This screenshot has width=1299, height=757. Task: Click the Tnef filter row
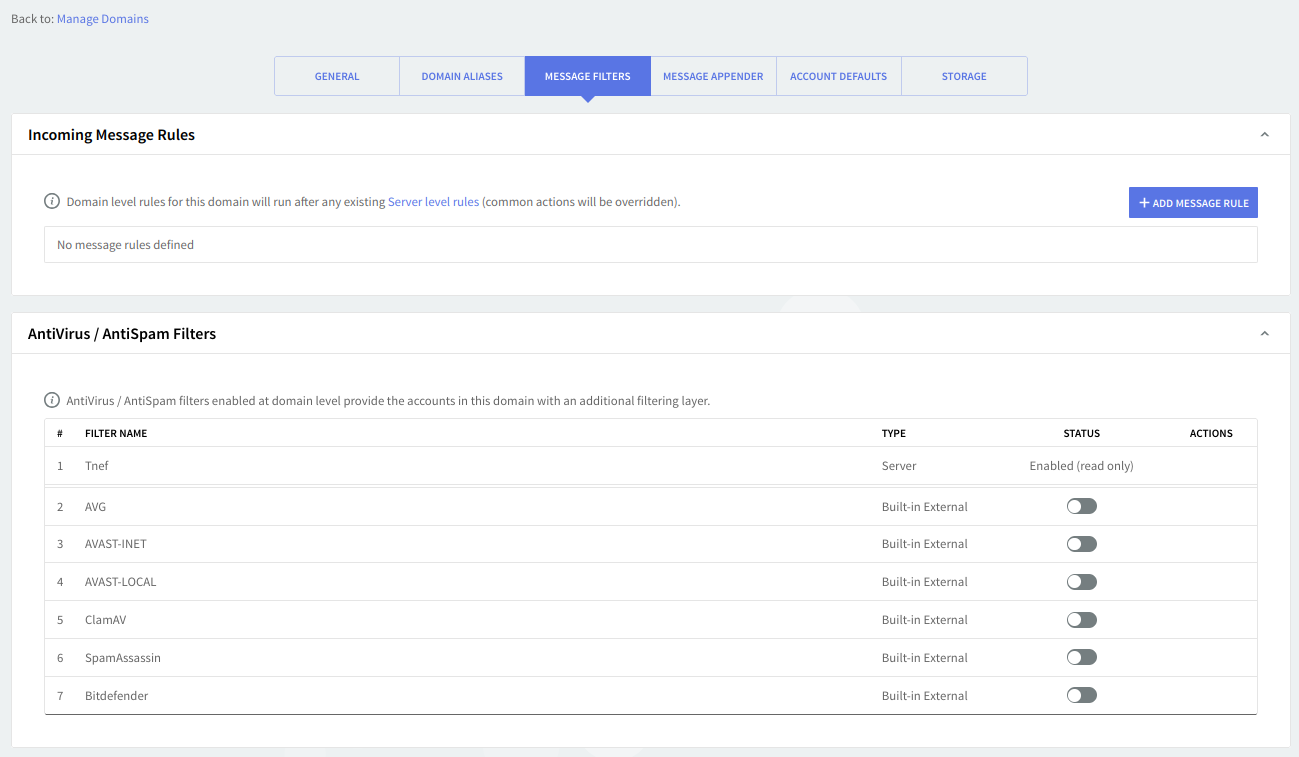tap(97, 466)
